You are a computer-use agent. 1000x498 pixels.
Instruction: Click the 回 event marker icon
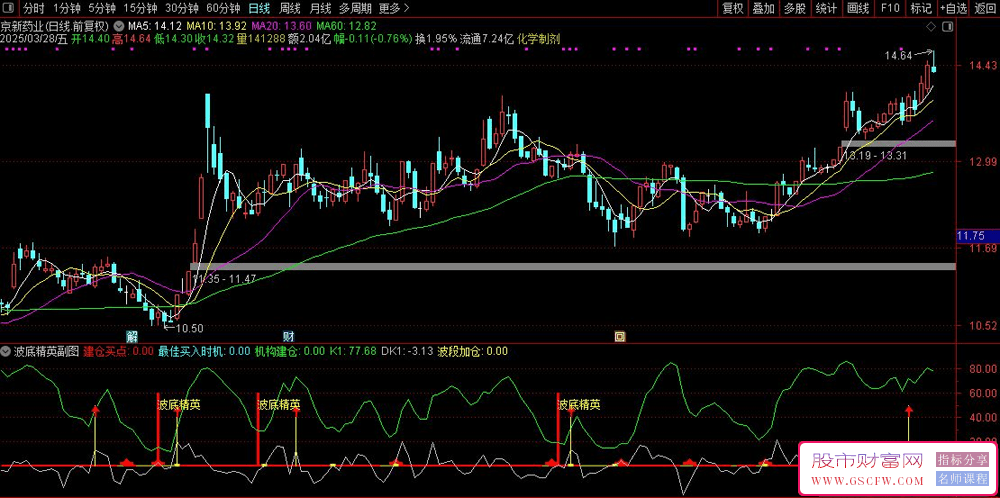pos(619,335)
